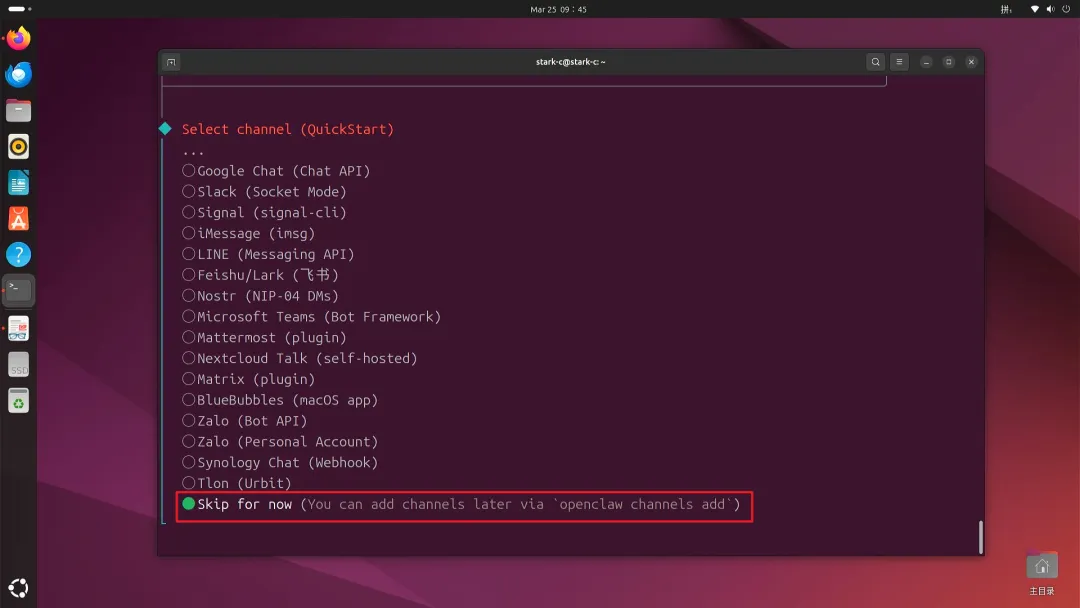Open the Home folder desktop icon
This screenshot has width=1080, height=608.
1041,572
